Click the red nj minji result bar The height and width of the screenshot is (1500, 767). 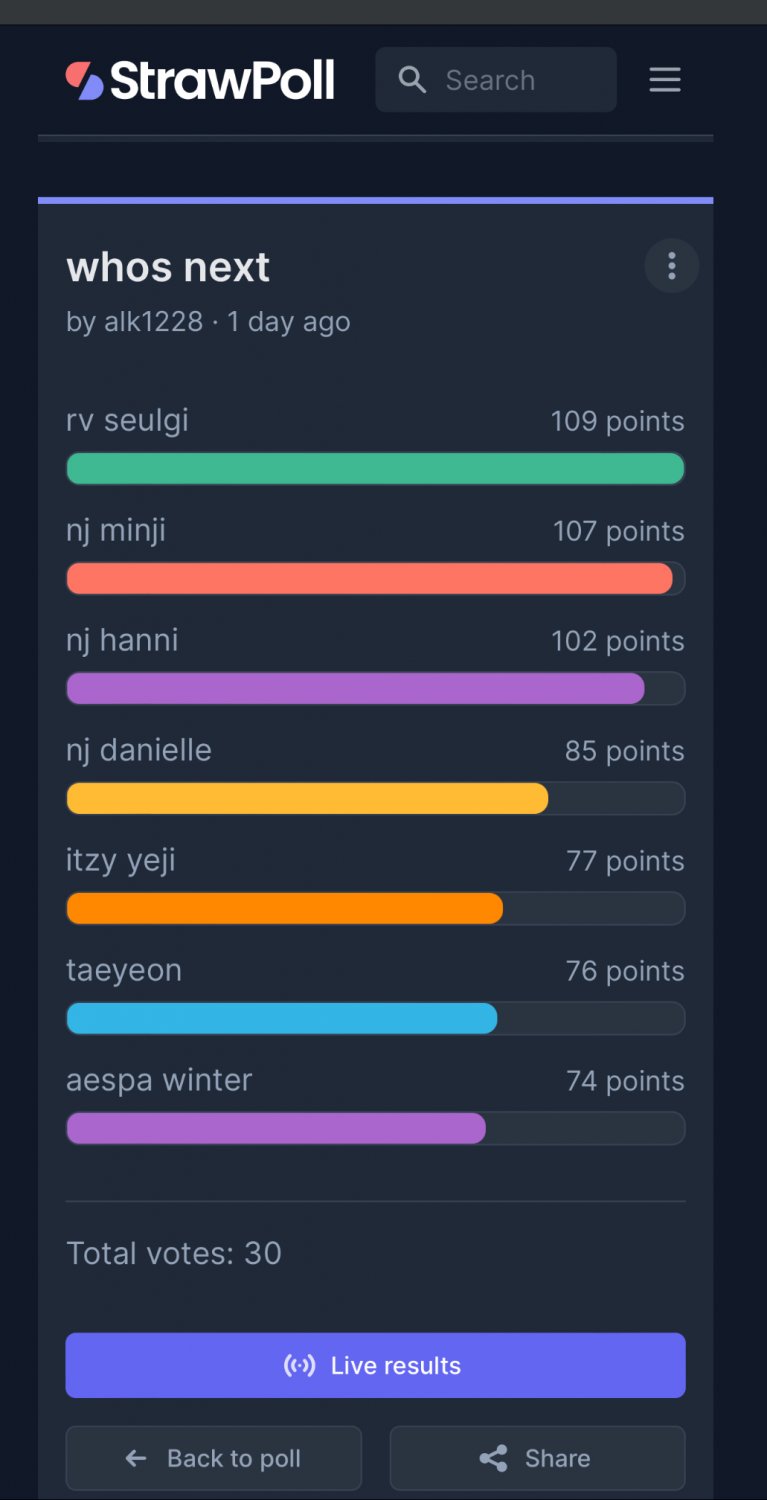pyautogui.click(x=369, y=578)
